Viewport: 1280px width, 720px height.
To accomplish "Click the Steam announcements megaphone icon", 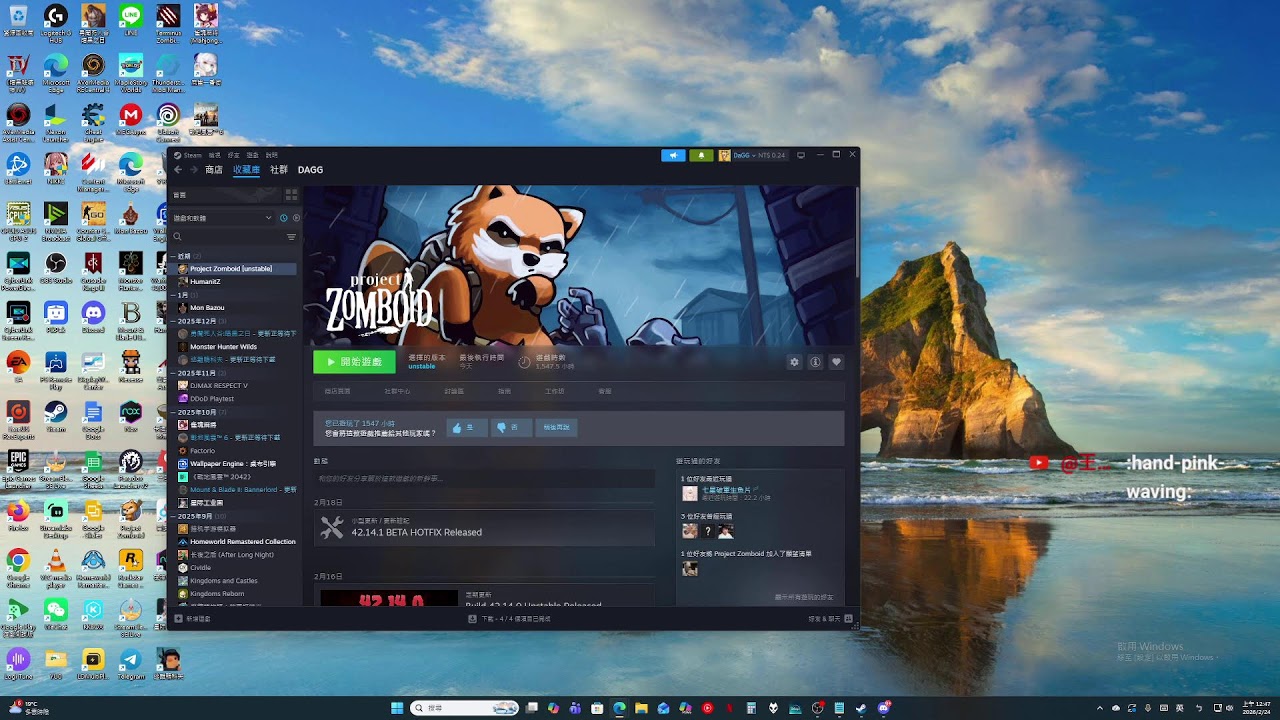I will [x=674, y=155].
